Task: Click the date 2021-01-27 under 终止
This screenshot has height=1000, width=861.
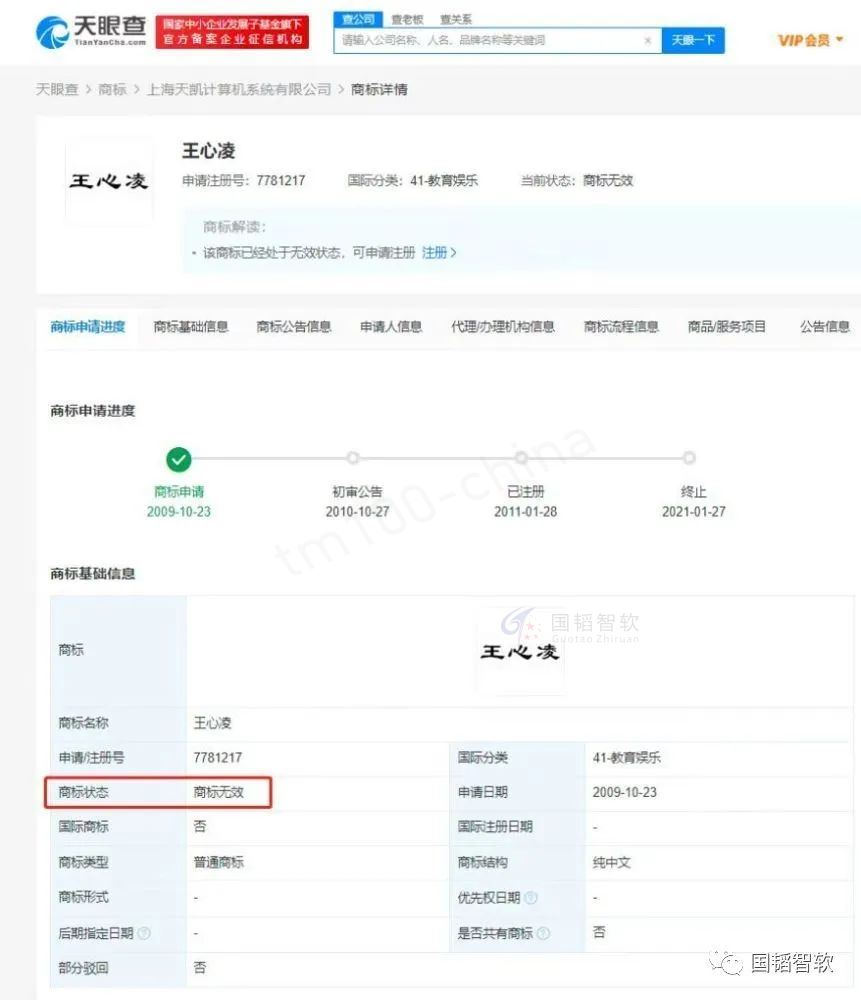Action: pyautogui.click(x=694, y=511)
